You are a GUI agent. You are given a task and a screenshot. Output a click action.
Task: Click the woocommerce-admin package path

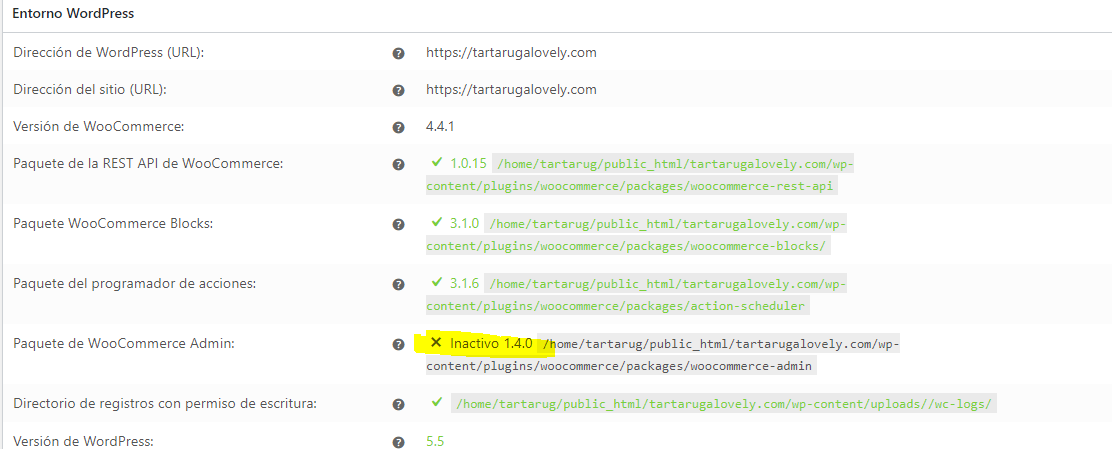tap(663, 355)
